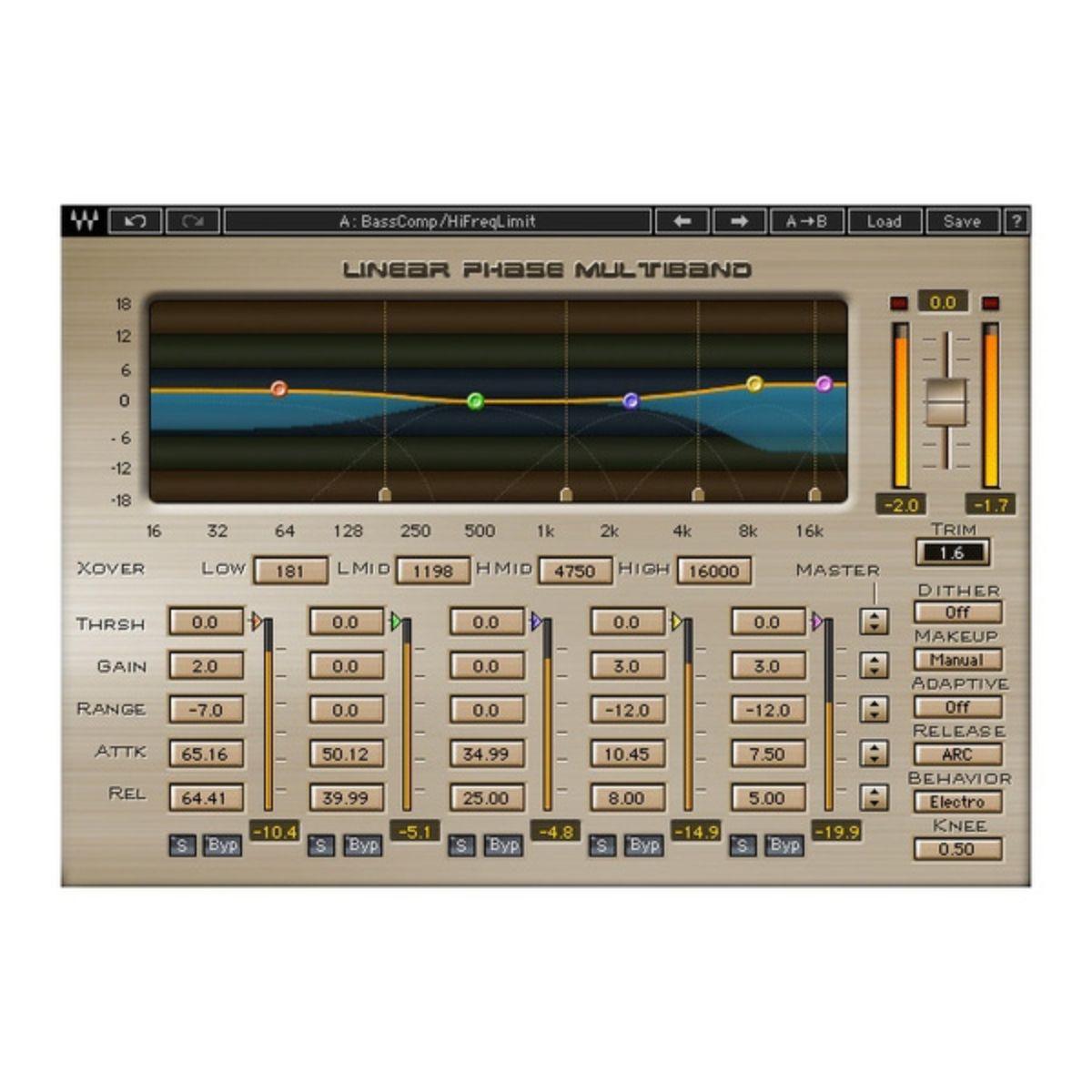The image size is (1092, 1092).
Task: Open help with the question mark button
Action: click(x=1016, y=221)
